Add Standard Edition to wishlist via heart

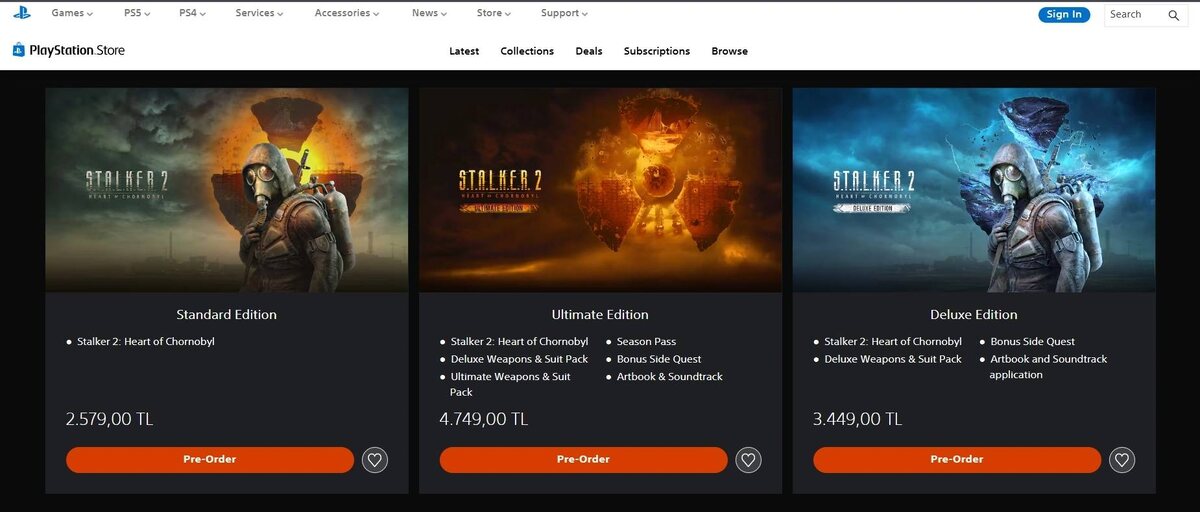coord(374,460)
